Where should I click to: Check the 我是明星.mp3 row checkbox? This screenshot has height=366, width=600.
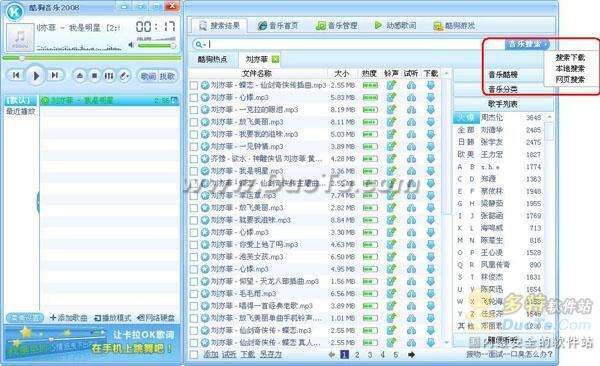(194, 171)
